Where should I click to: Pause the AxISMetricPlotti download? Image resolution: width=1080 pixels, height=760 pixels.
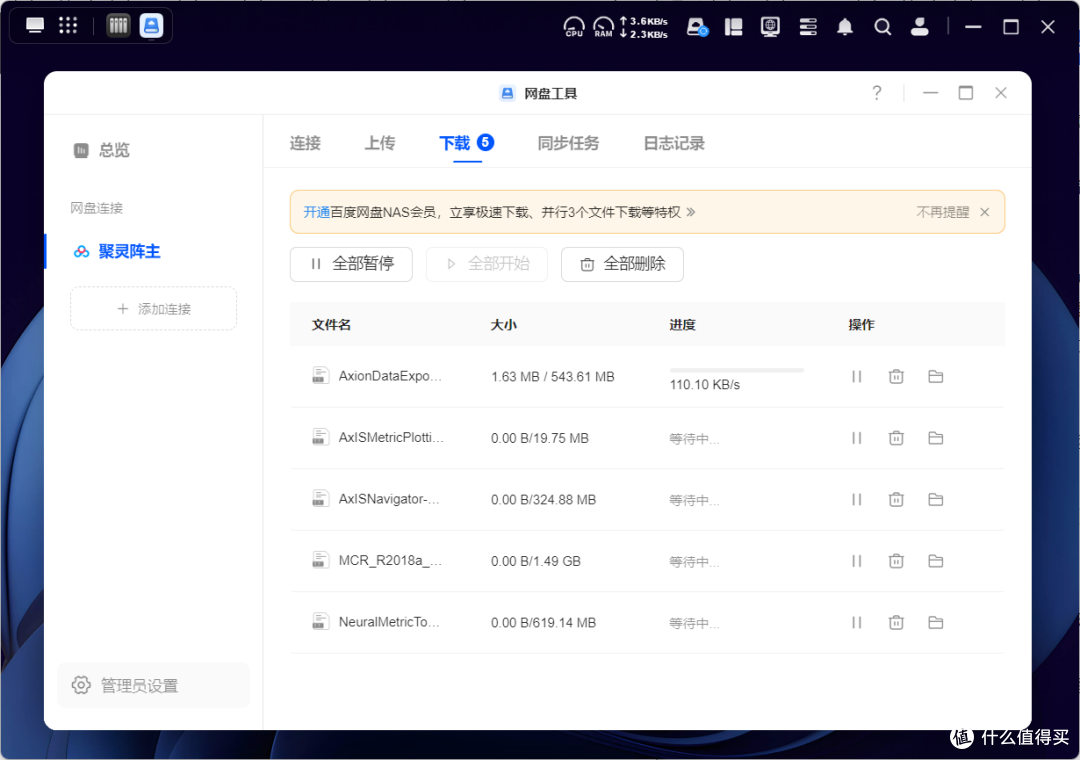click(x=856, y=438)
